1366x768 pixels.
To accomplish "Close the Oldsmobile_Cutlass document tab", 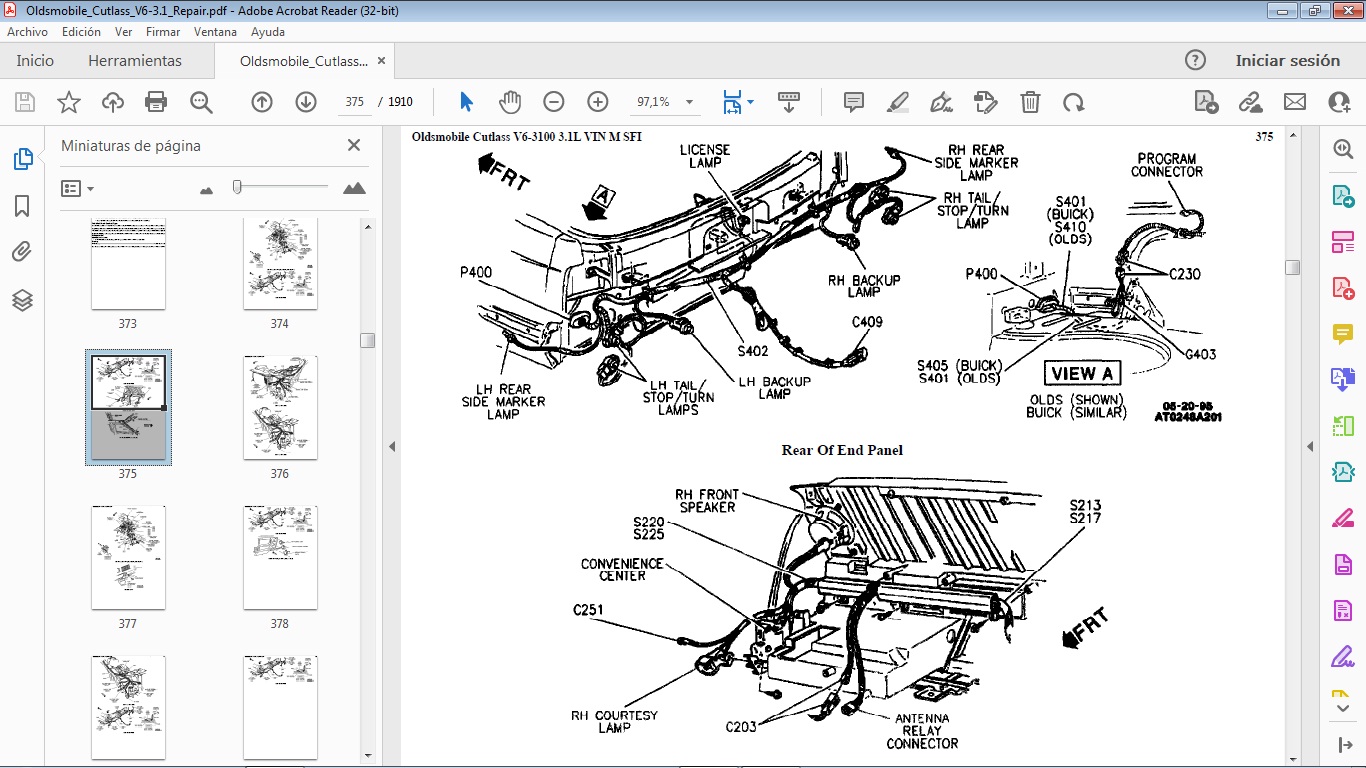I will 380,61.
